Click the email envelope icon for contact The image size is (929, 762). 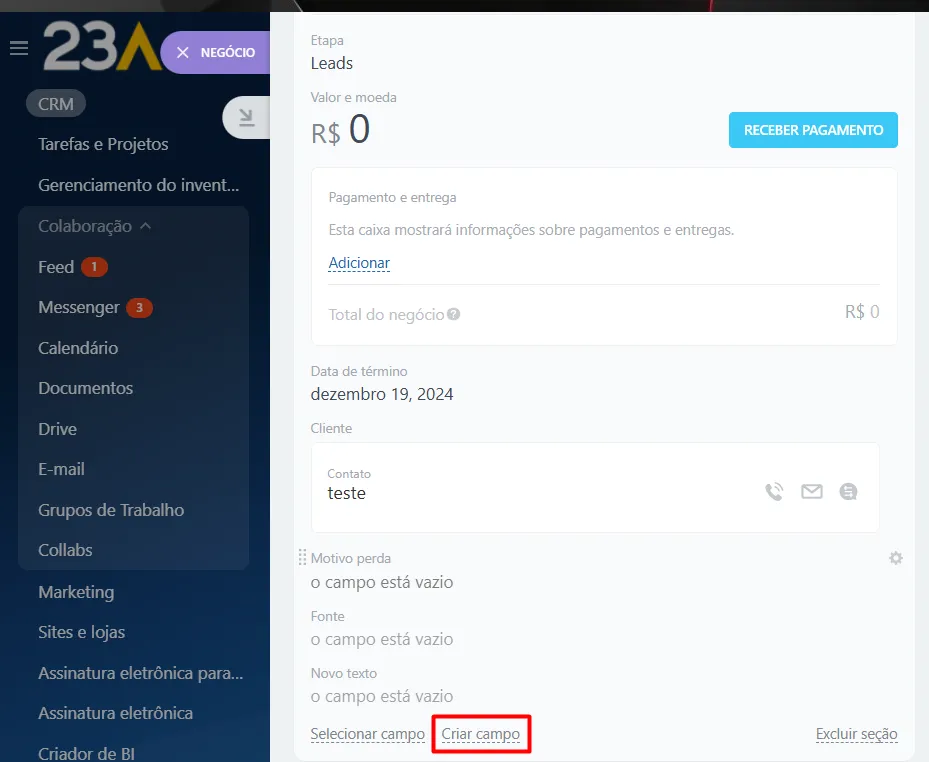811,491
